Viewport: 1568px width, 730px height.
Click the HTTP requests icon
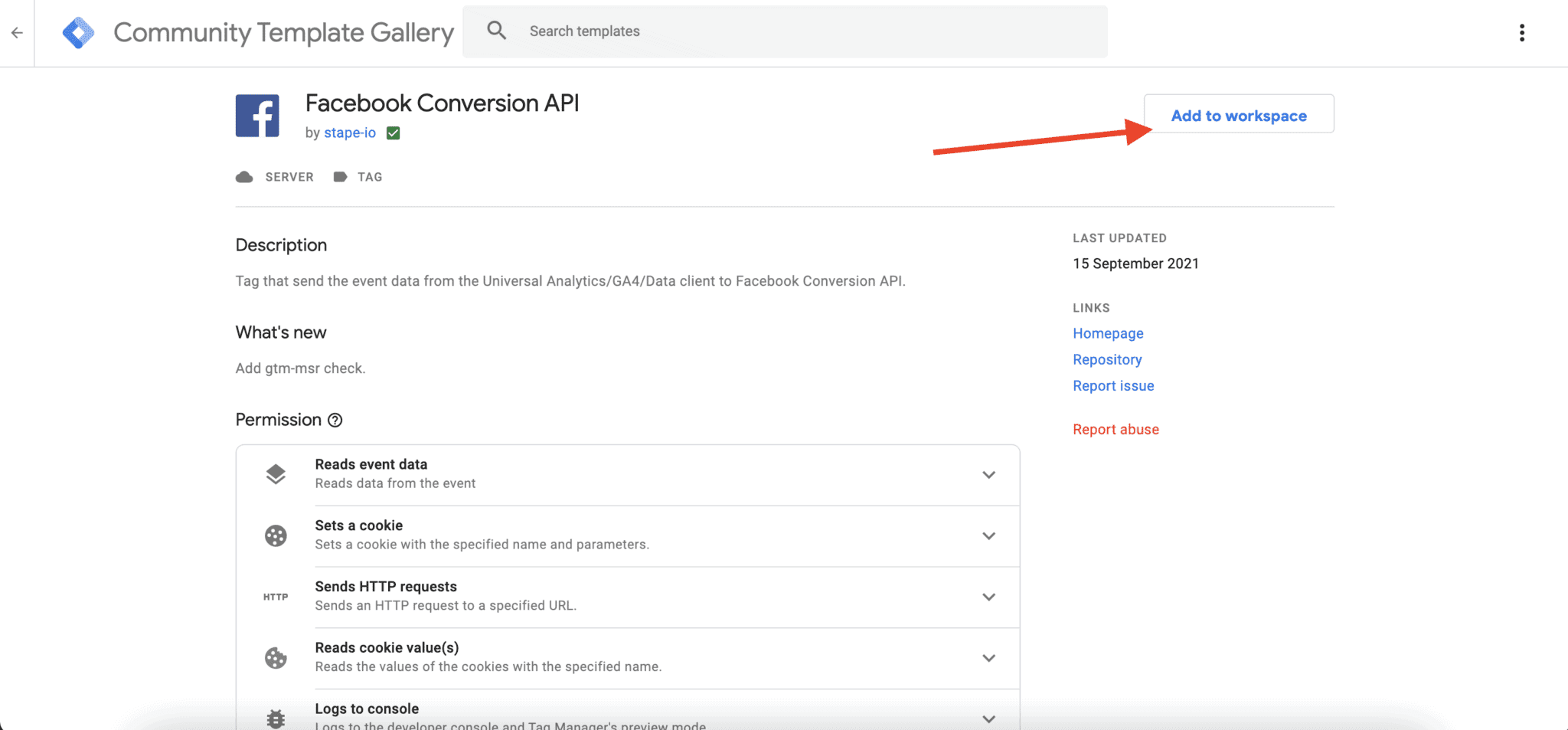(x=276, y=597)
